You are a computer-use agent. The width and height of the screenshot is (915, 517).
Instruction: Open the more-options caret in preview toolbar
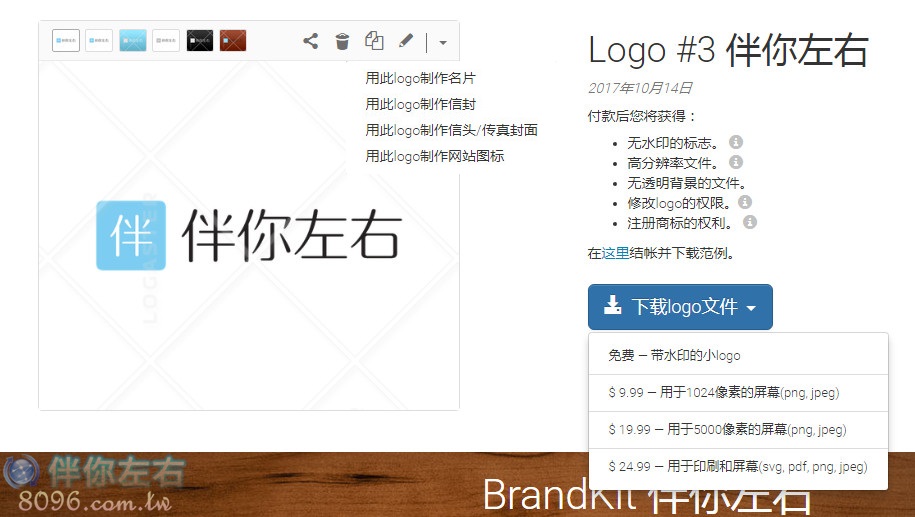[x=443, y=43]
